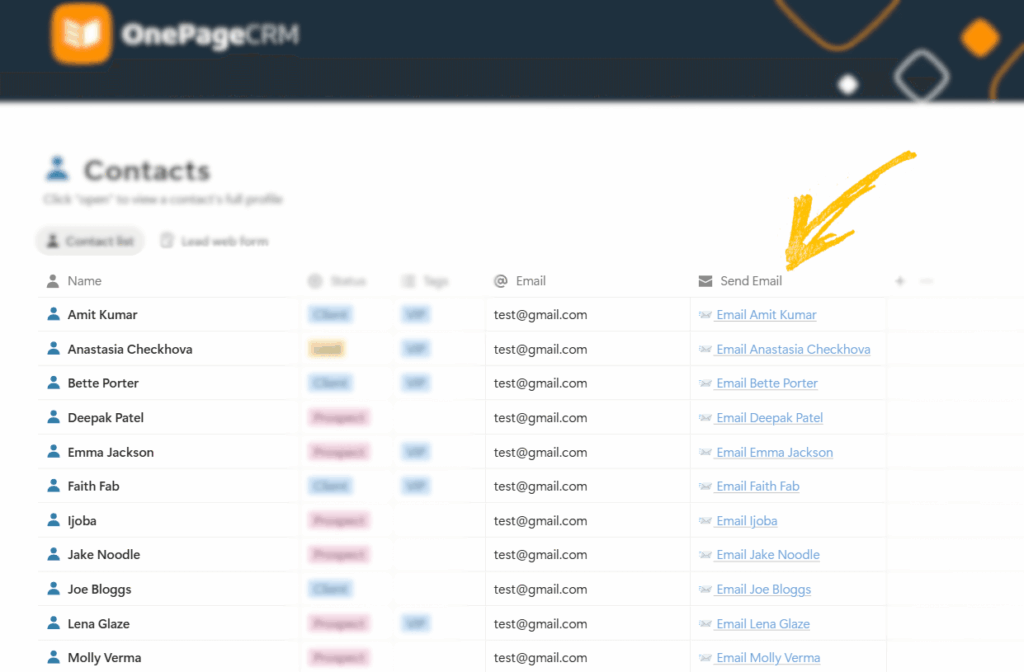Open the Email Amit Kumar link
1024x672 pixels.
765,314
